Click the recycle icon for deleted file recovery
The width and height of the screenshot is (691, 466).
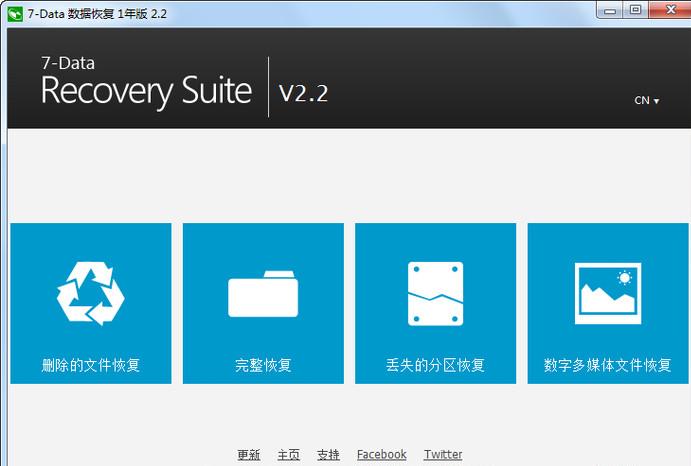[91, 293]
